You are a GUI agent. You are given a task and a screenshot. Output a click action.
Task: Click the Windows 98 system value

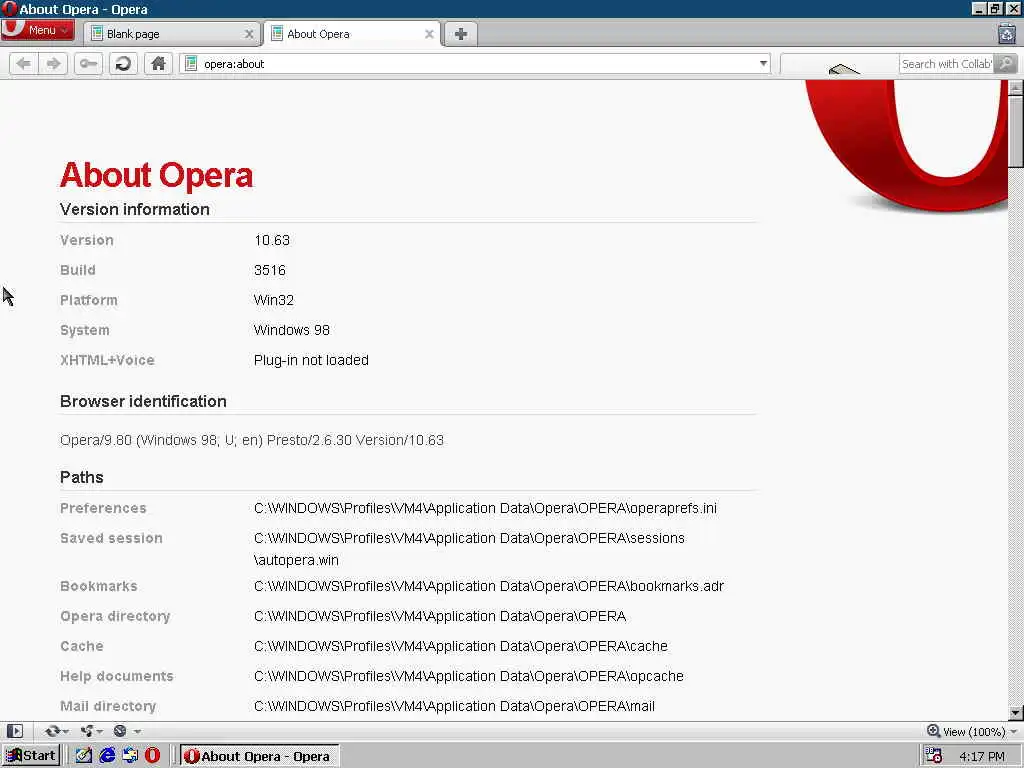(291, 330)
